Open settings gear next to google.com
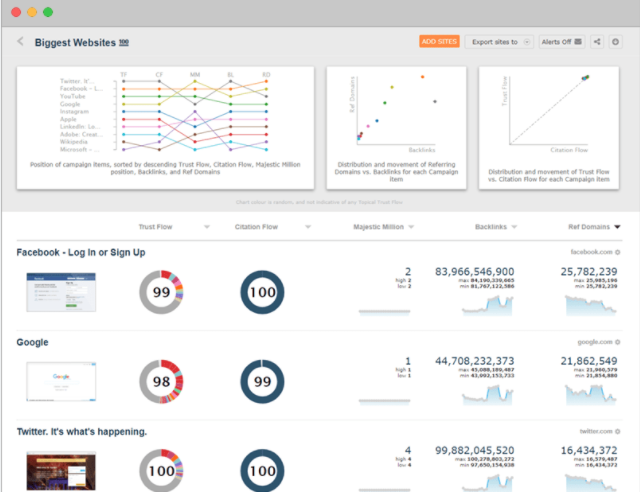The image size is (640, 492). point(618,342)
